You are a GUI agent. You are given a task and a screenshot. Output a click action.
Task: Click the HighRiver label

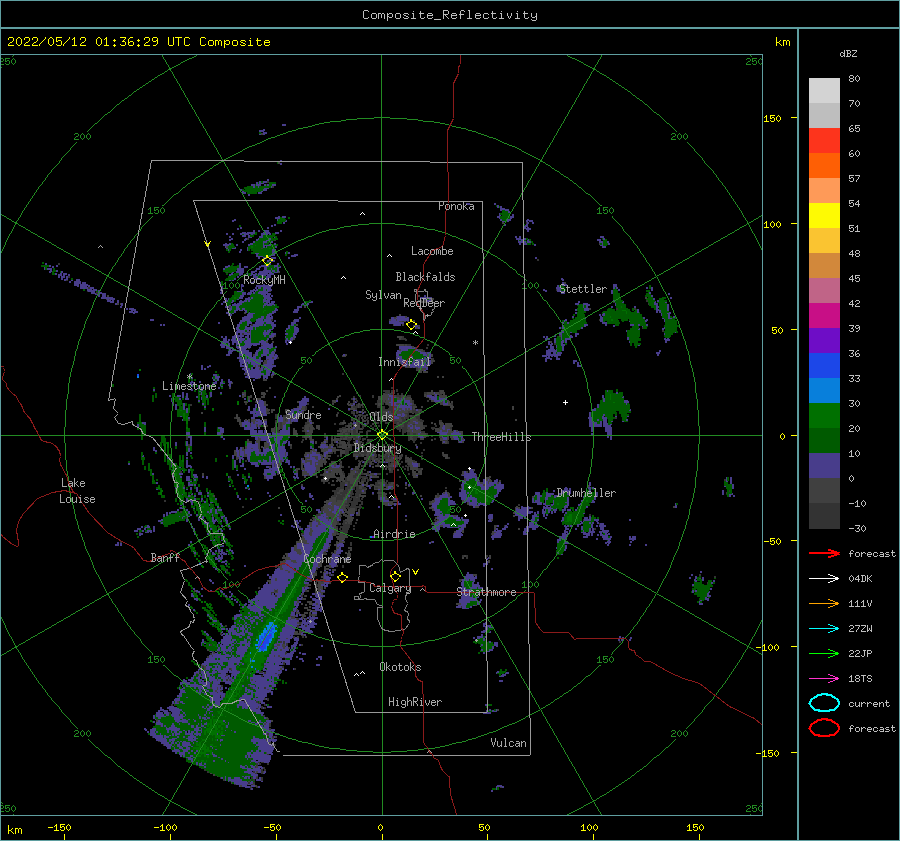415,702
